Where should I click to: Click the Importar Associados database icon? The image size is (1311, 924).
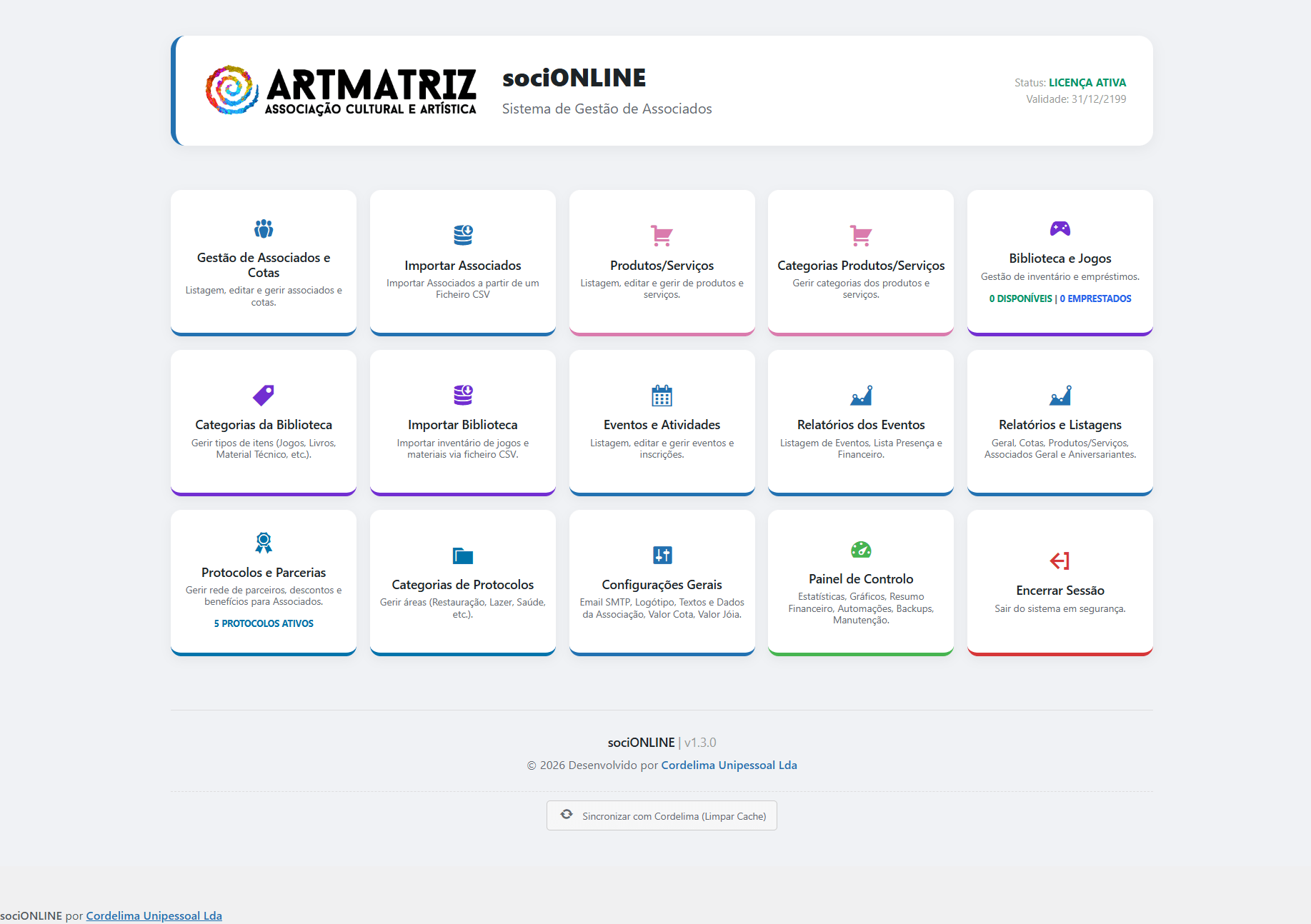pyautogui.click(x=463, y=235)
